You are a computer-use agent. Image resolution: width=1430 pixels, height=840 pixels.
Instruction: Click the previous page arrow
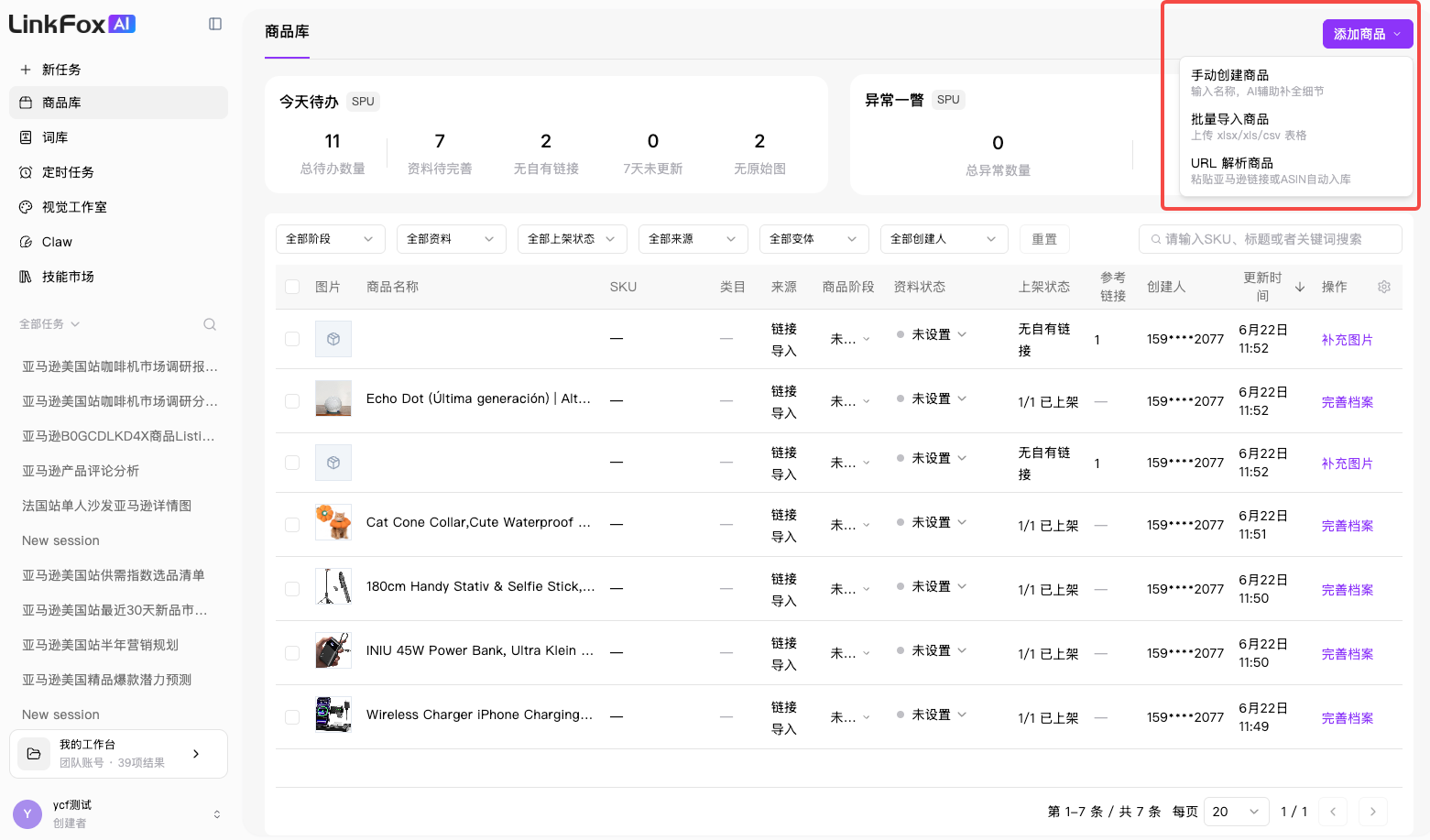point(1333,812)
